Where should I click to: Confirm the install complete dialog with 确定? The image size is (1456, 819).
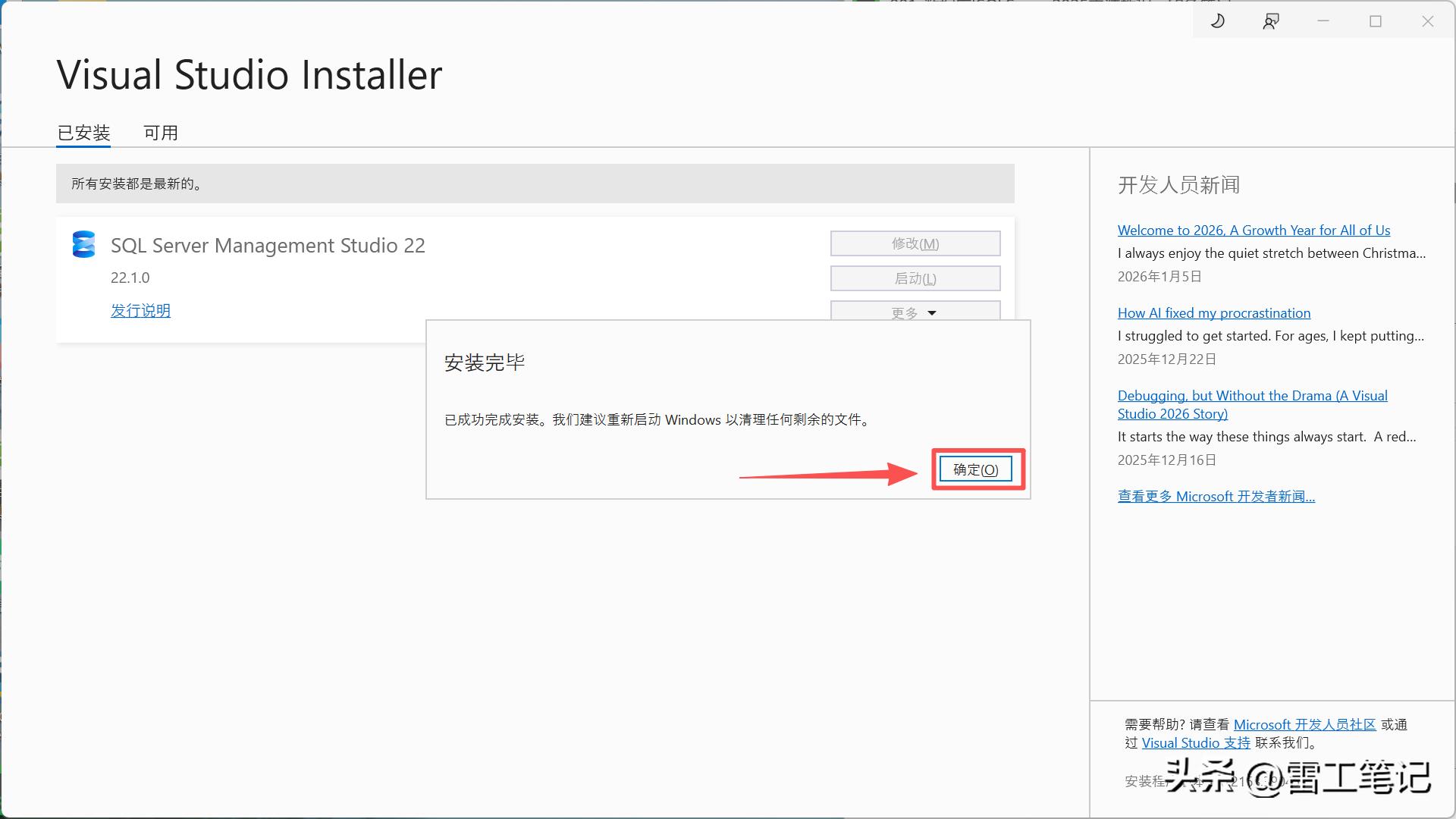pyautogui.click(x=975, y=469)
